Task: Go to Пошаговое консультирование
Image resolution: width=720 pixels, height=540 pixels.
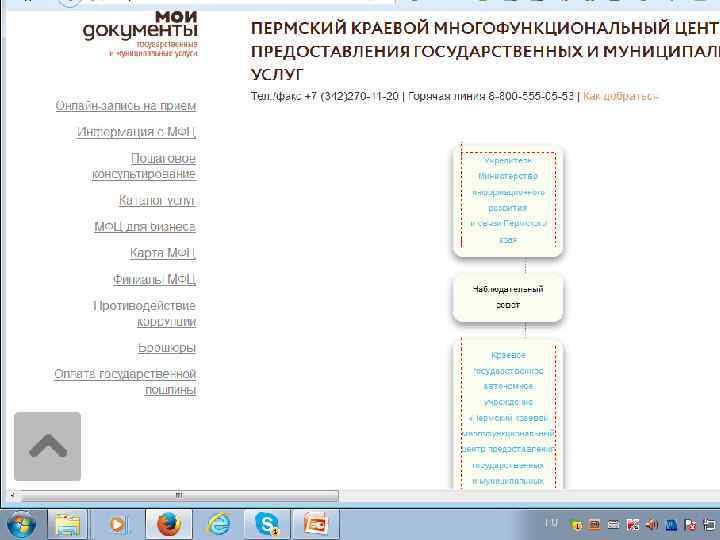Action: click(x=144, y=166)
